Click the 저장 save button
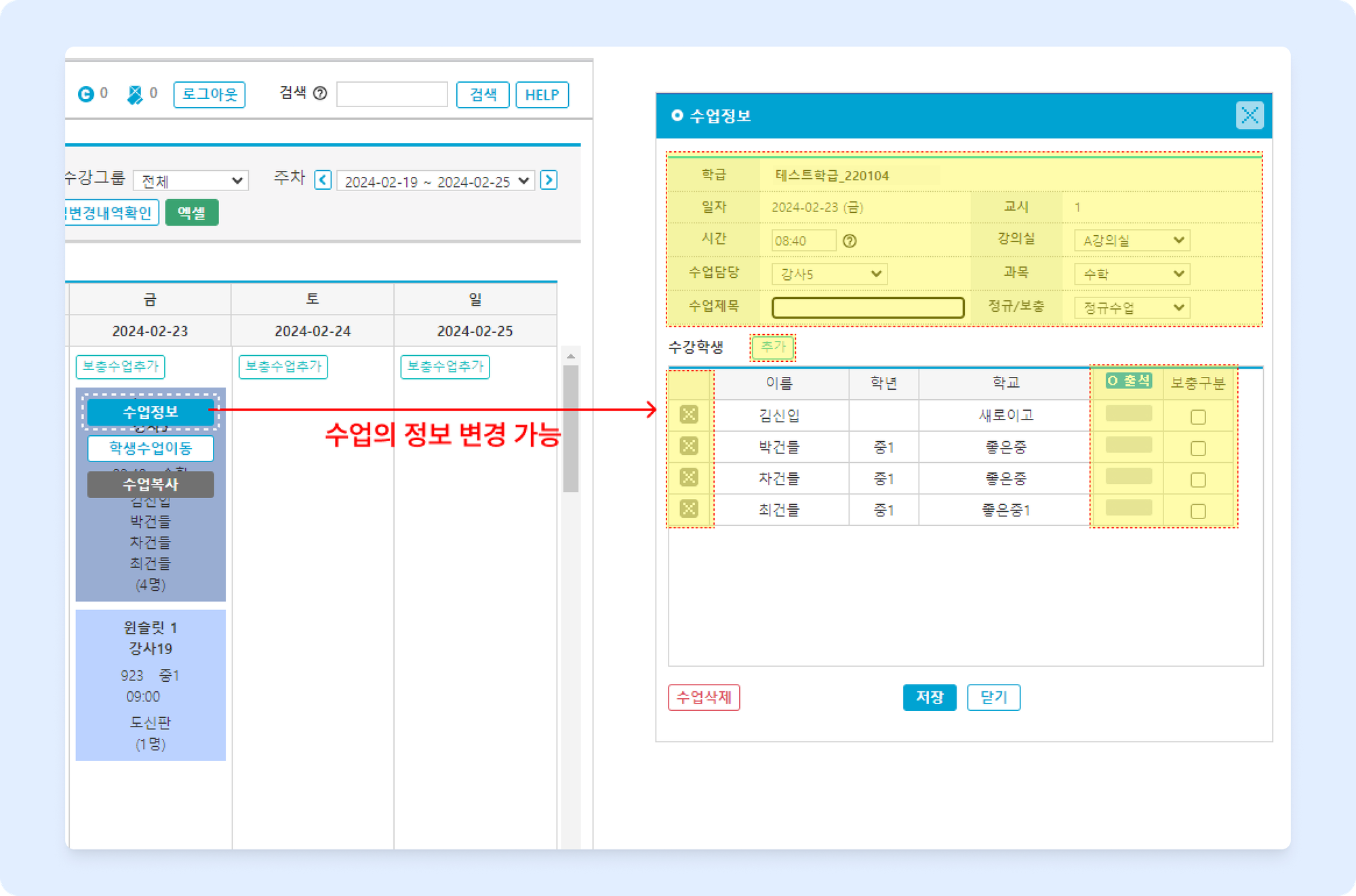The width and height of the screenshot is (1356, 896). (929, 697)
